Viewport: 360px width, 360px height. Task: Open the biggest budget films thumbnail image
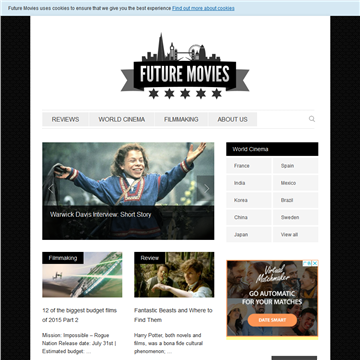(x=82, y=275)
